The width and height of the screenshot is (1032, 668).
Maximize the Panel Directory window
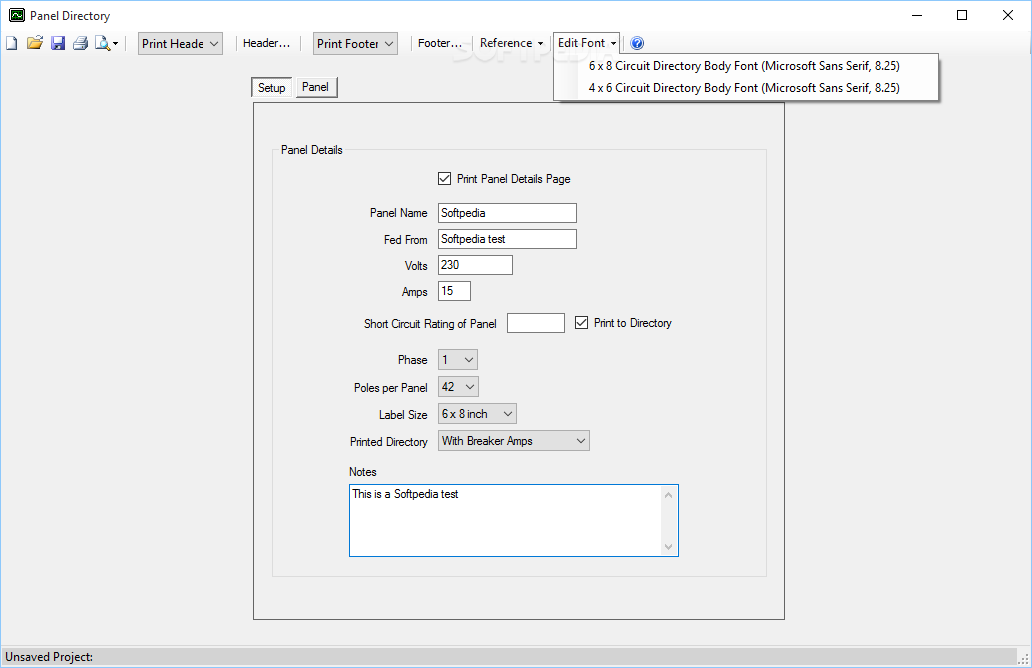click(962, 15)
